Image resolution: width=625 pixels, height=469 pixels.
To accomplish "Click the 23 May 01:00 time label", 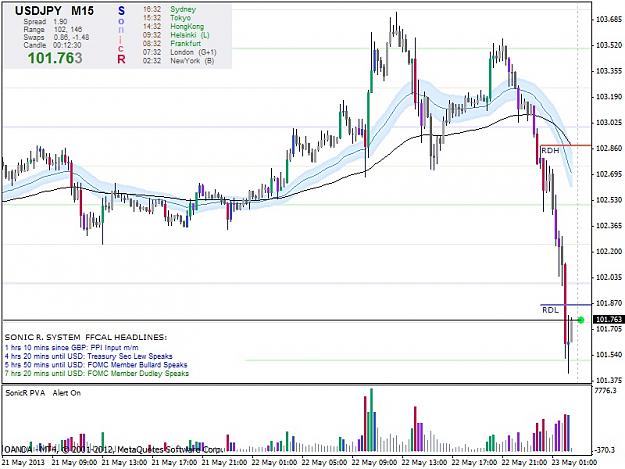I will tap(574, 463).
